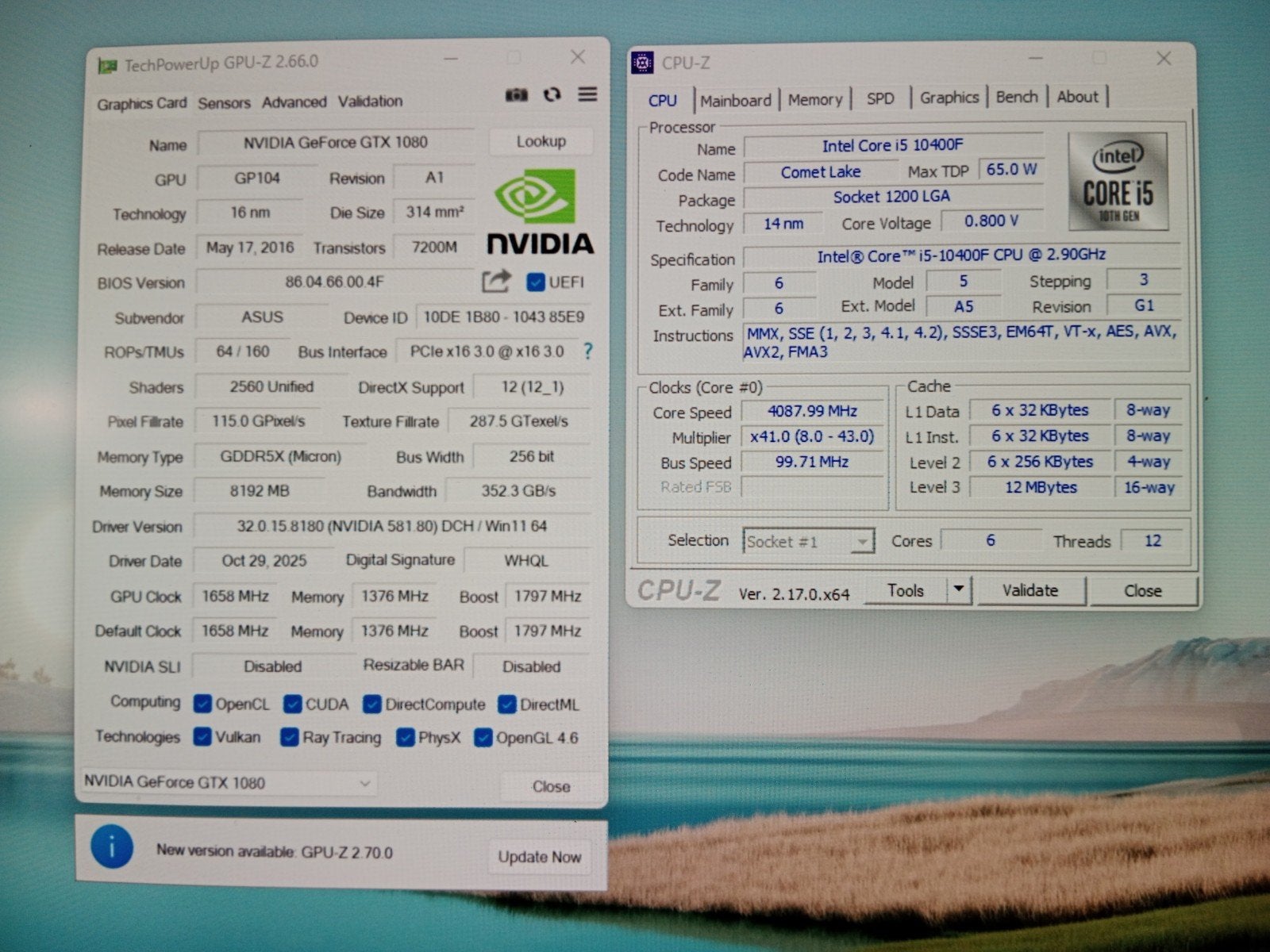This screenshot has width=1270, height=952.
Task: Toggle the PhysX checkbox
Action: coord(406,737)
